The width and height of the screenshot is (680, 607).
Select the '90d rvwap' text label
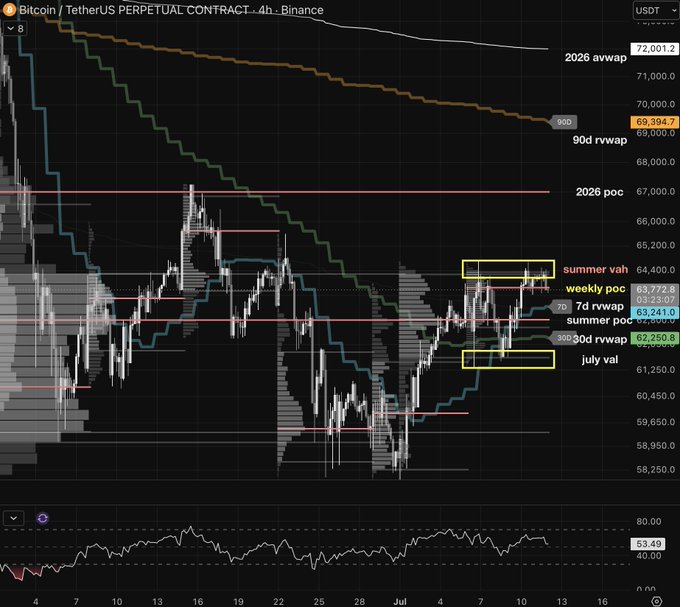coord(599,140)
